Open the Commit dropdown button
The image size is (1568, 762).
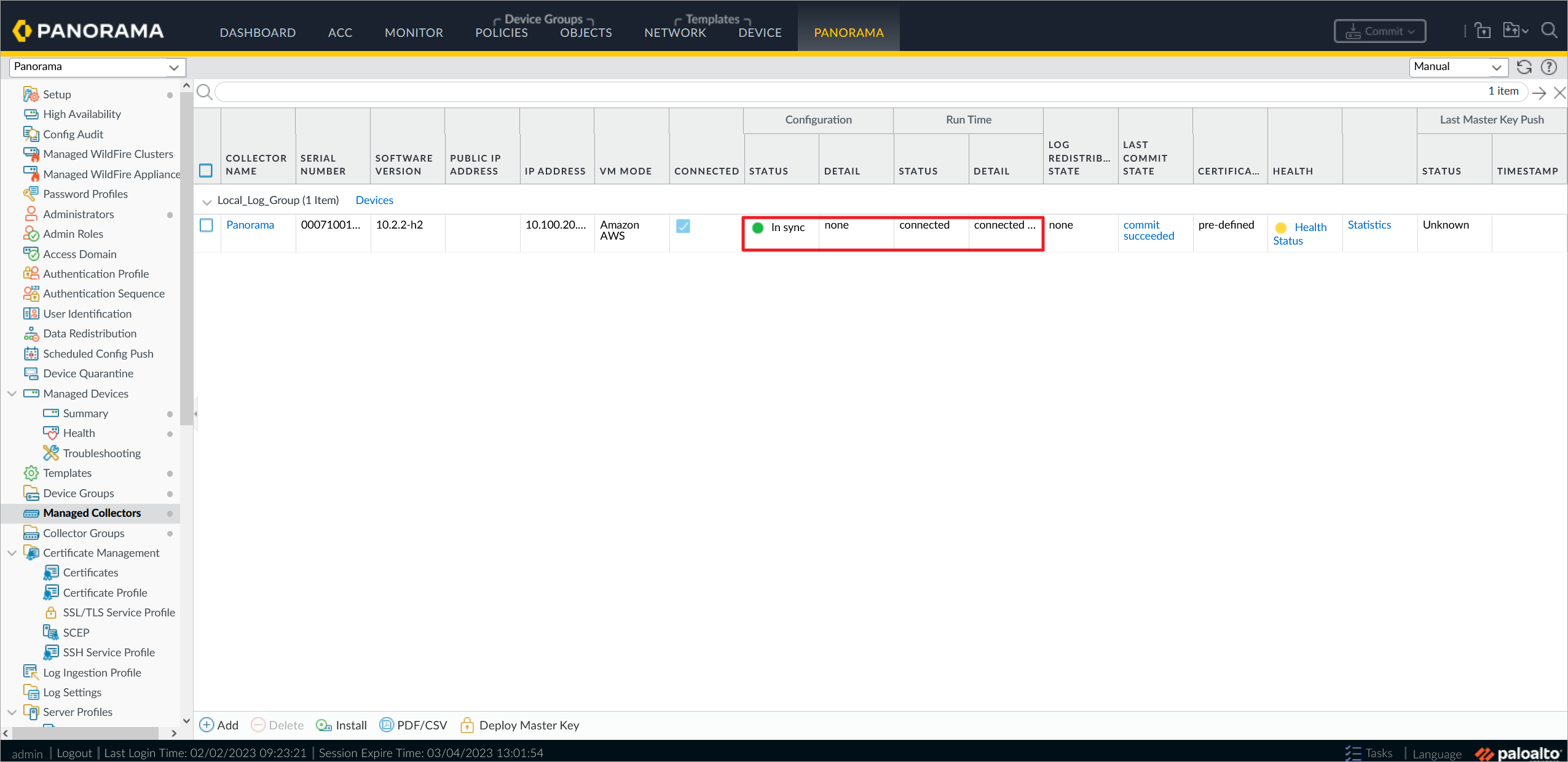coord(1380,31)
